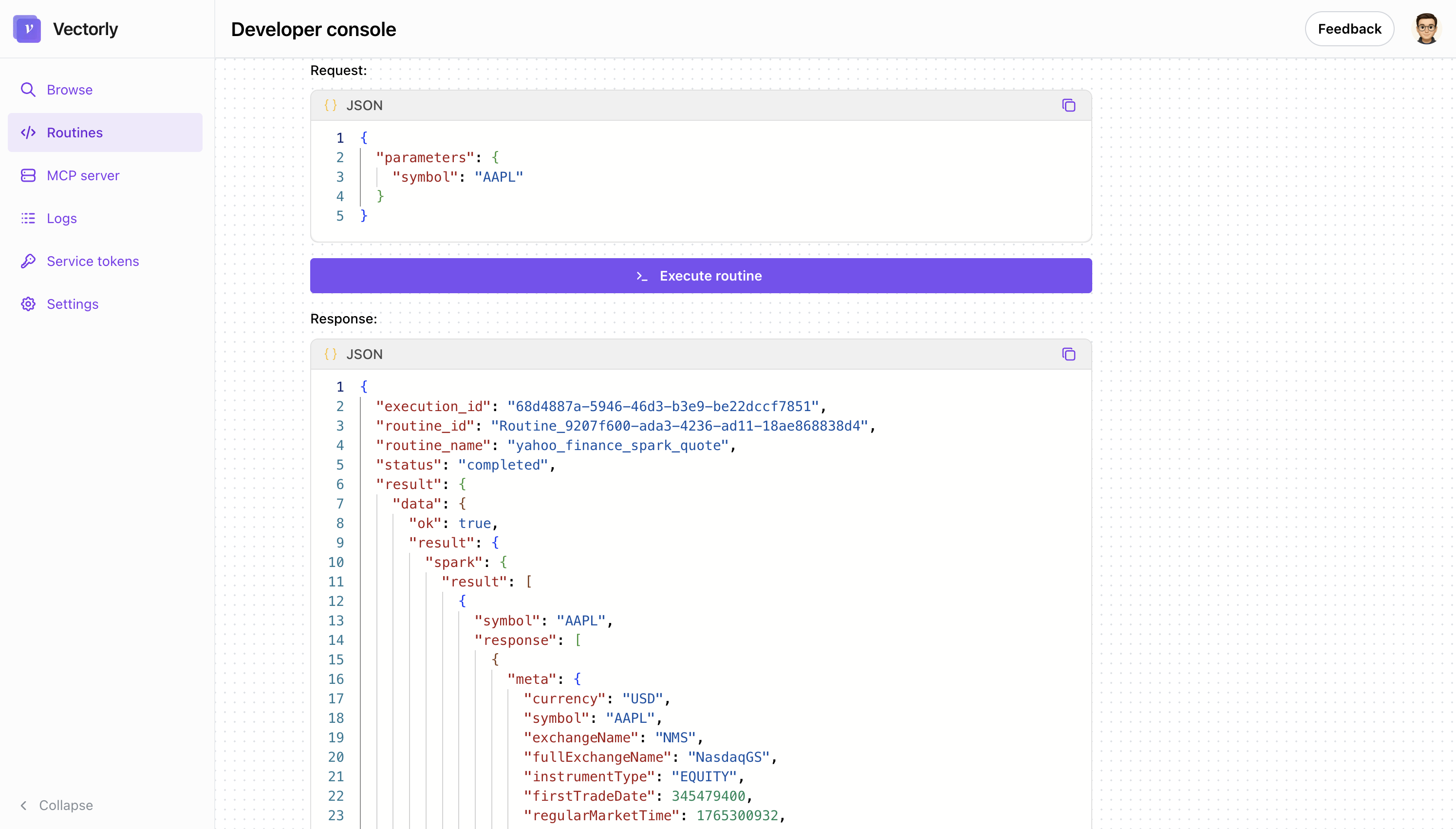Click the MCP server icon
Image resolution: width=1456 pixels, height=829 pixels.
tap(28, 175)
